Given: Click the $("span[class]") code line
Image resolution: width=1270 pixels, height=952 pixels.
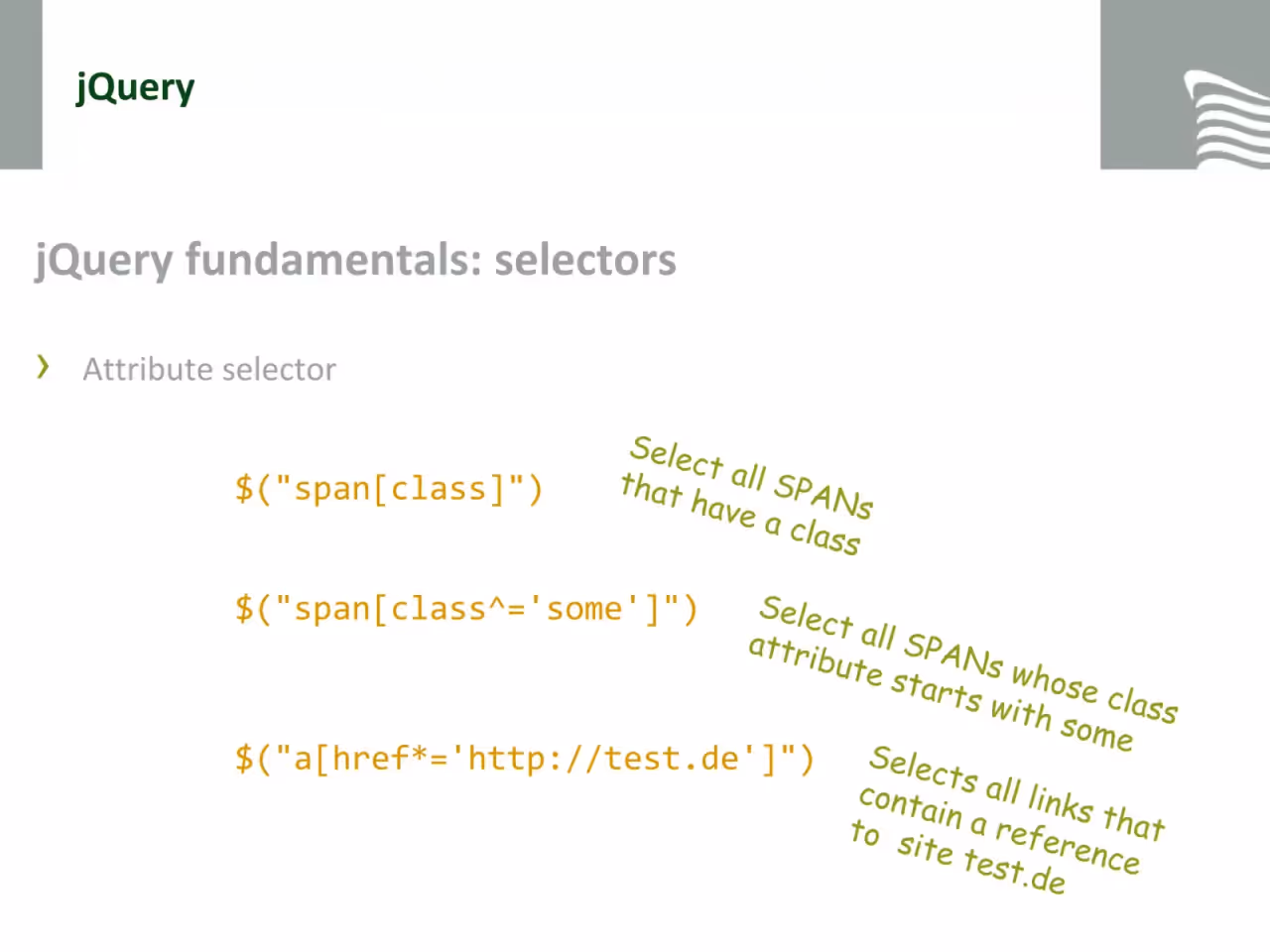Looking at the screenshot, I should tap(389, 489).
